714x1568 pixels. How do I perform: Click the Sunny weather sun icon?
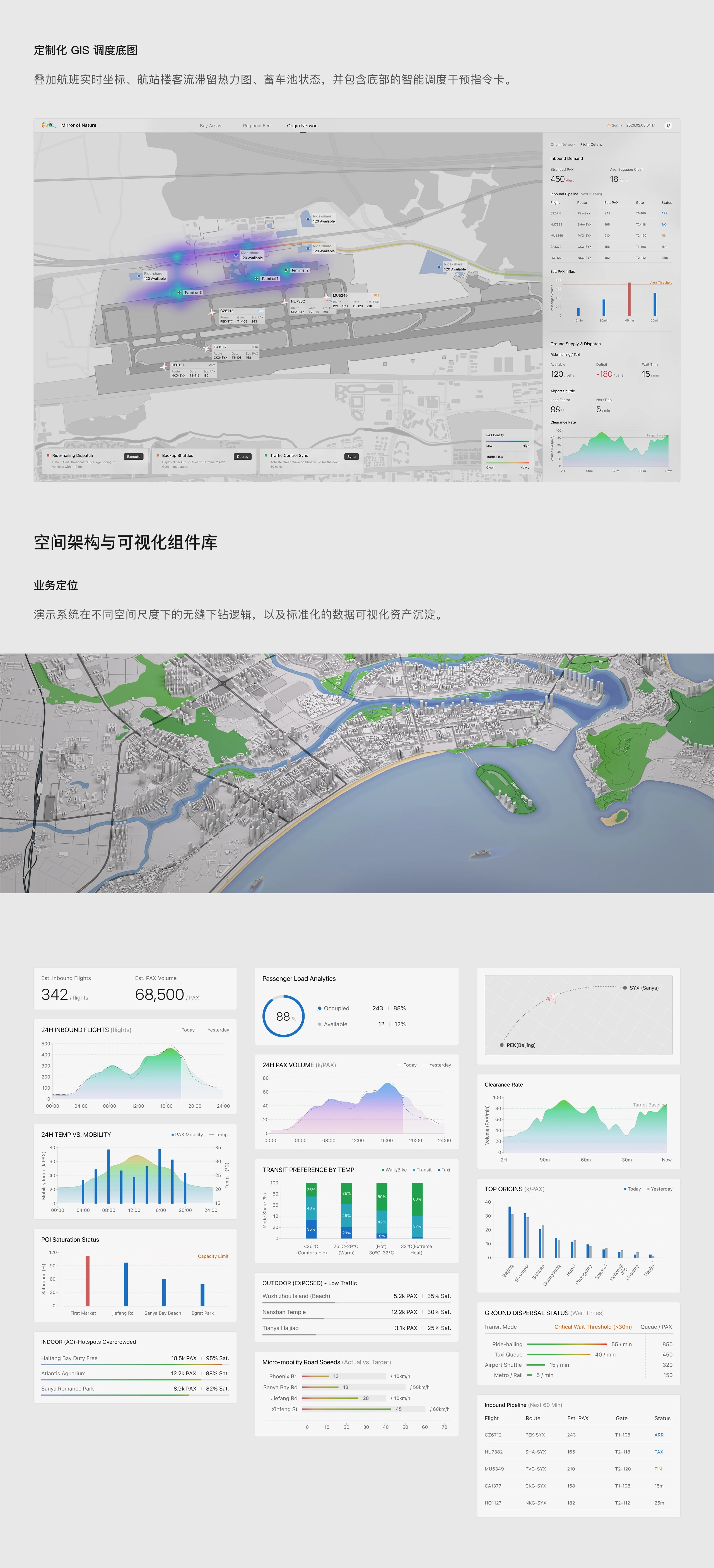pyautogui.click(x=609, y=125)
